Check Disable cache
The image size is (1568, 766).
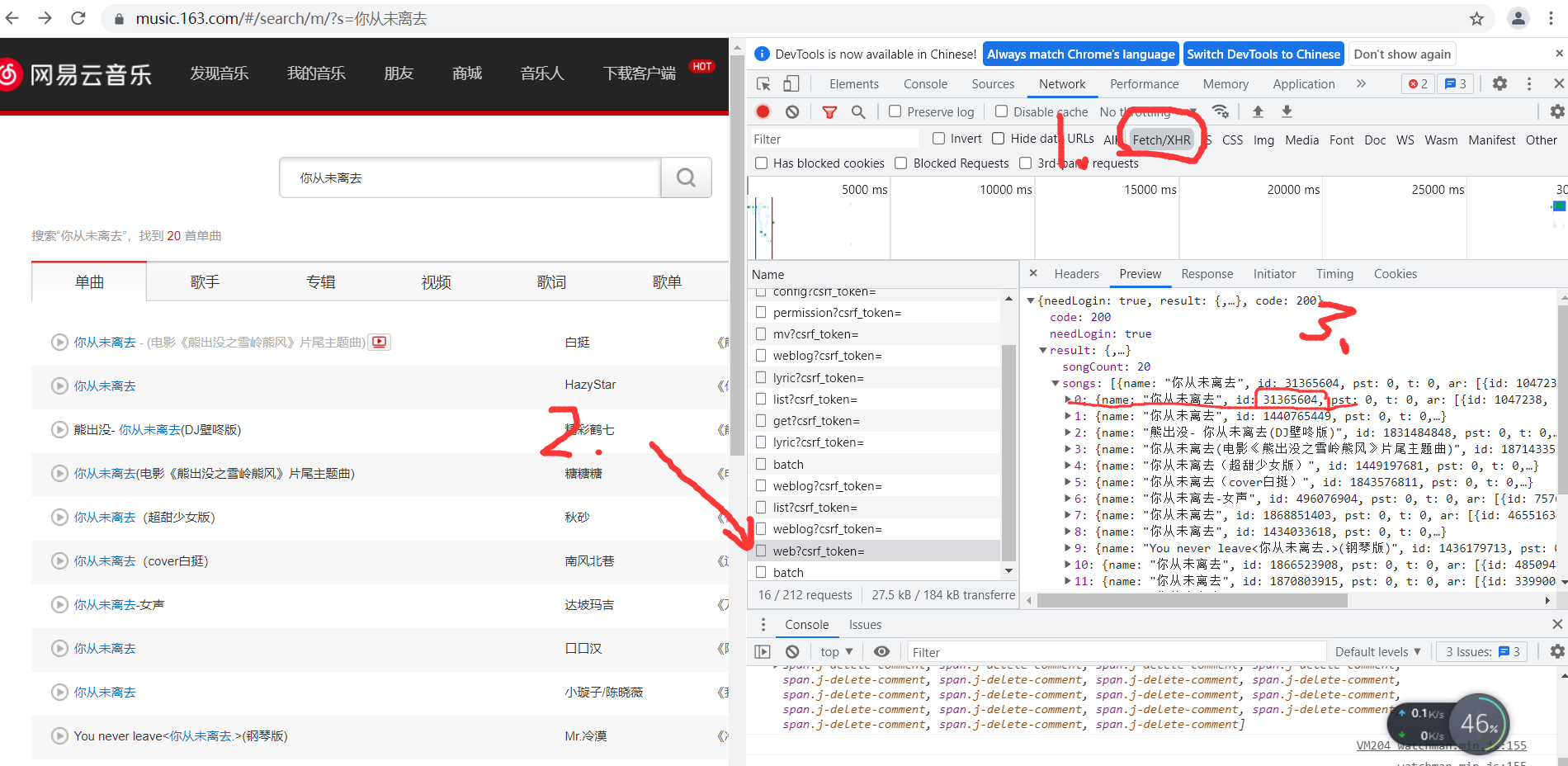(1001, 111)
